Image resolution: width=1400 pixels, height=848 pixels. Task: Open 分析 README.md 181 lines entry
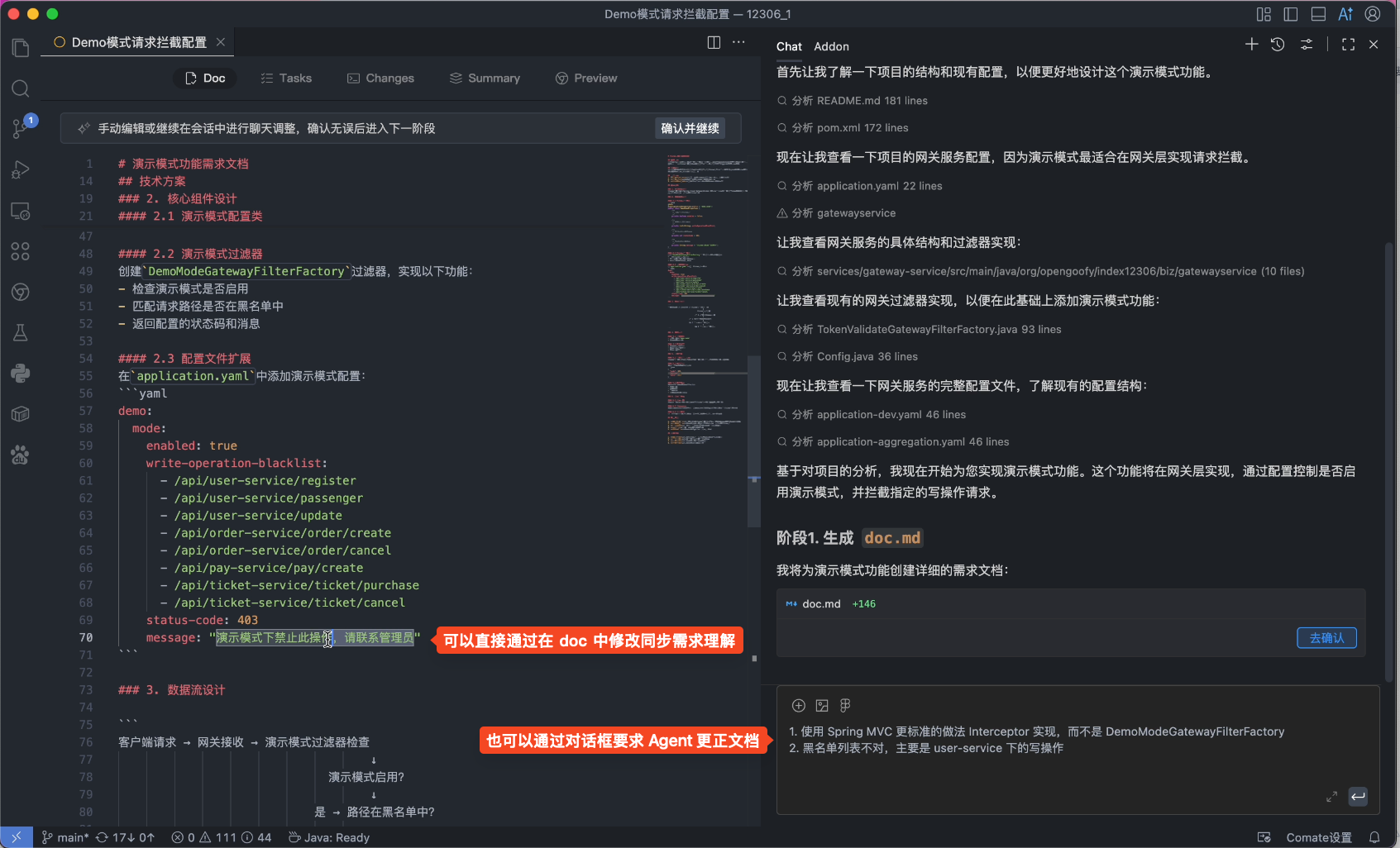click(x=852, y=101)
